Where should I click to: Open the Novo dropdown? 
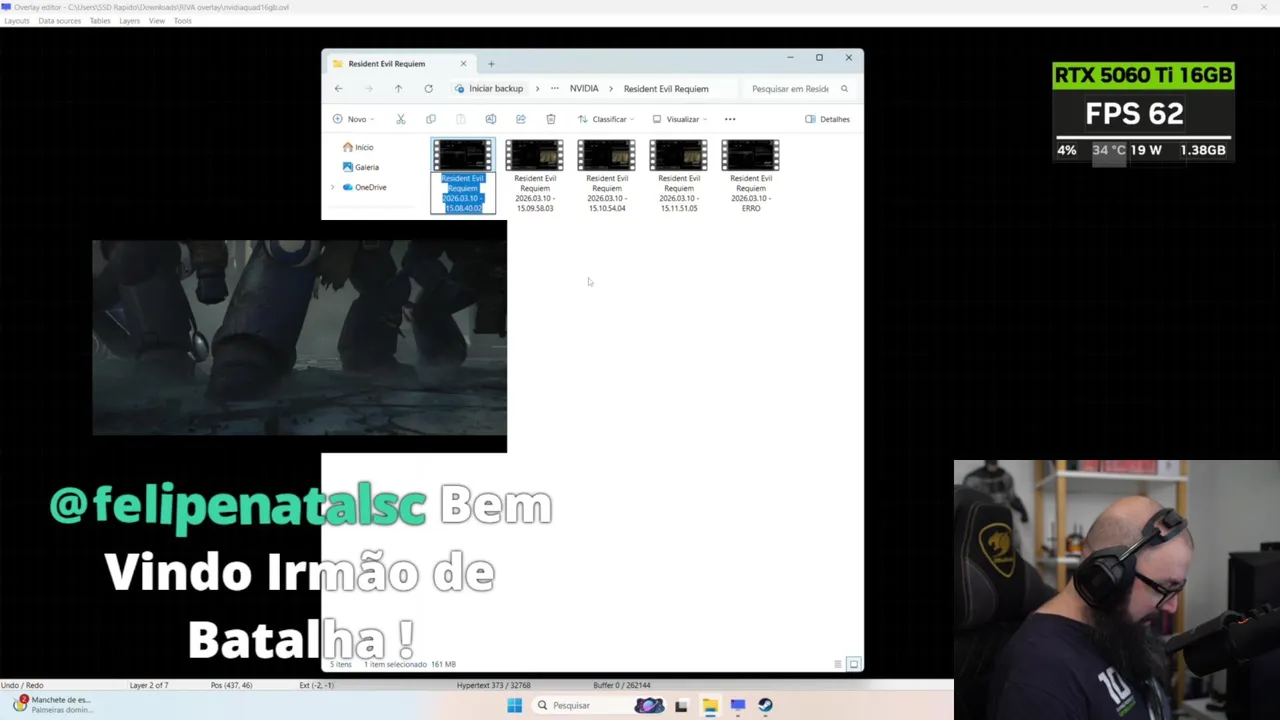coord(353,119)
